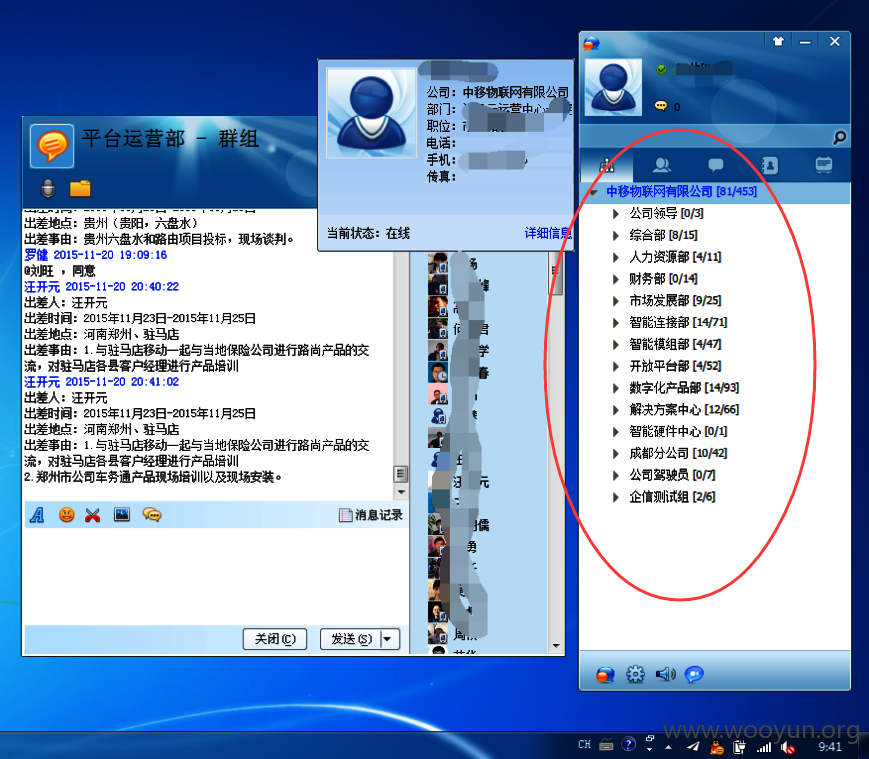This screenshot has height=759, width=869.
Task: Click the skin (shirt) icon in the main window title bar
Action: (778, 41)
